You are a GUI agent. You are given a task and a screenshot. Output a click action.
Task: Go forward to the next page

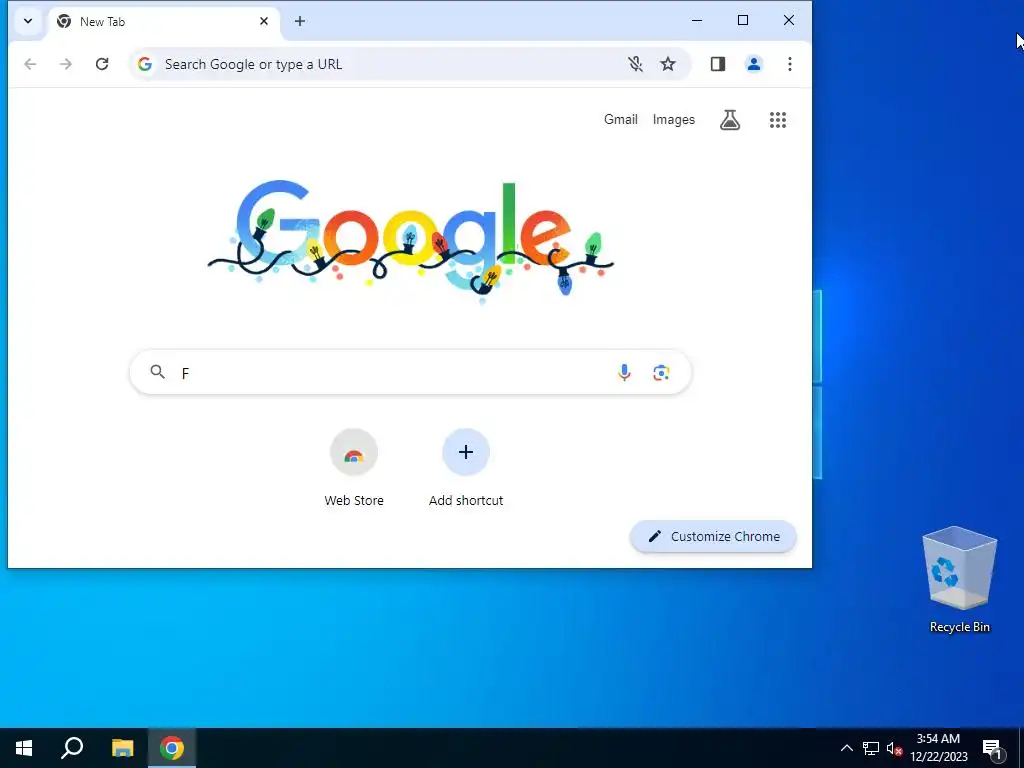pos(66,64)
